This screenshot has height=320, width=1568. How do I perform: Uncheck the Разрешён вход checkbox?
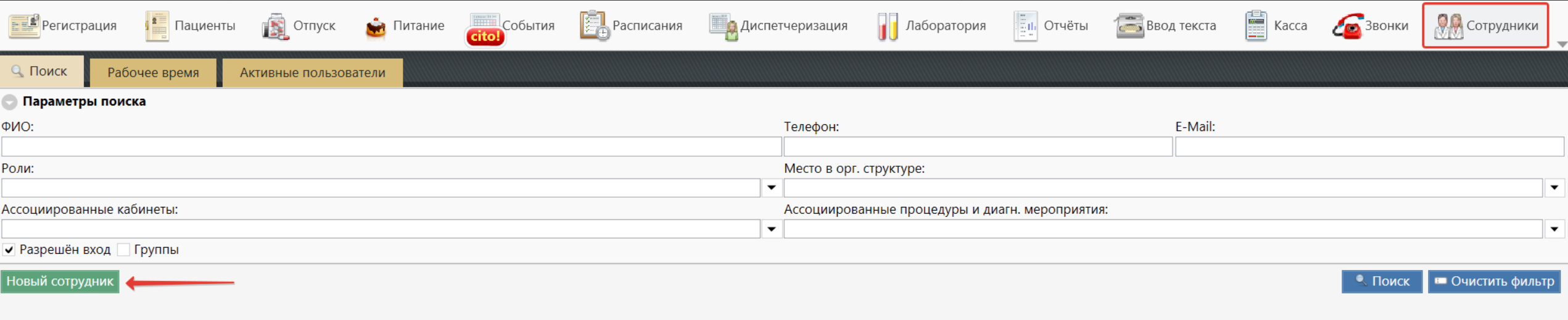click(x=9, y=250)
